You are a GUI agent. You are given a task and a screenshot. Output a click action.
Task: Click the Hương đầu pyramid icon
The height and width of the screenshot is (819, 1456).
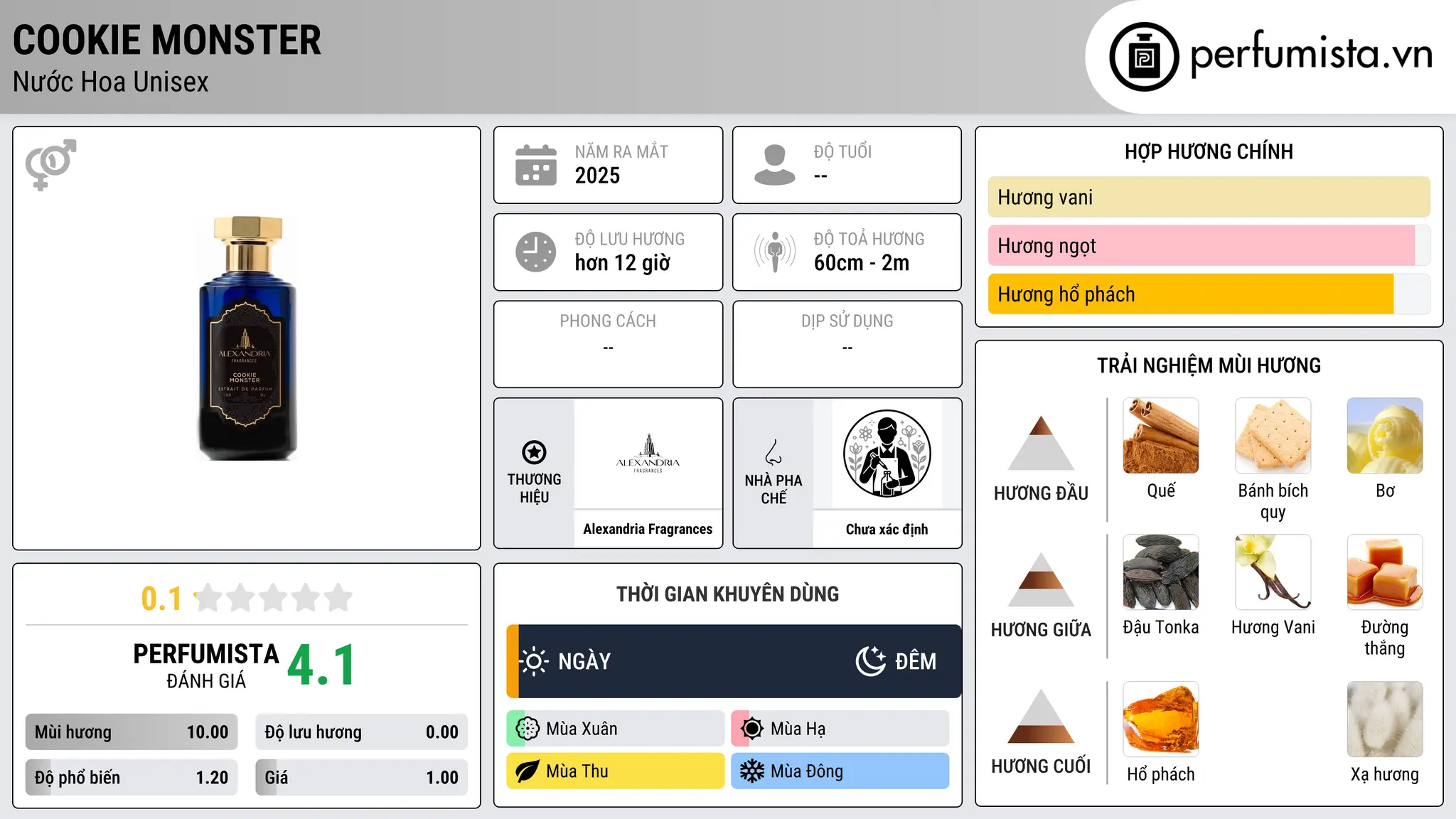1041,443
